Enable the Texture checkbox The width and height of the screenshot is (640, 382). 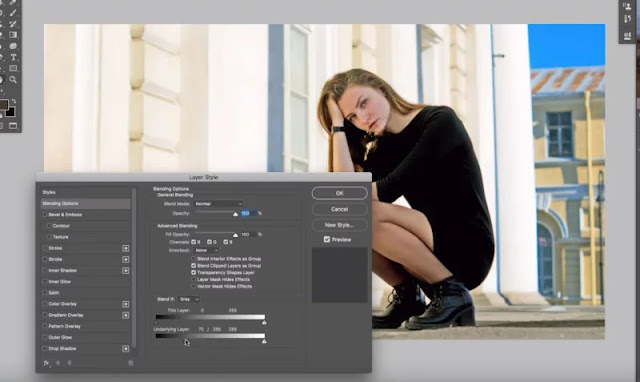point(49,237)
